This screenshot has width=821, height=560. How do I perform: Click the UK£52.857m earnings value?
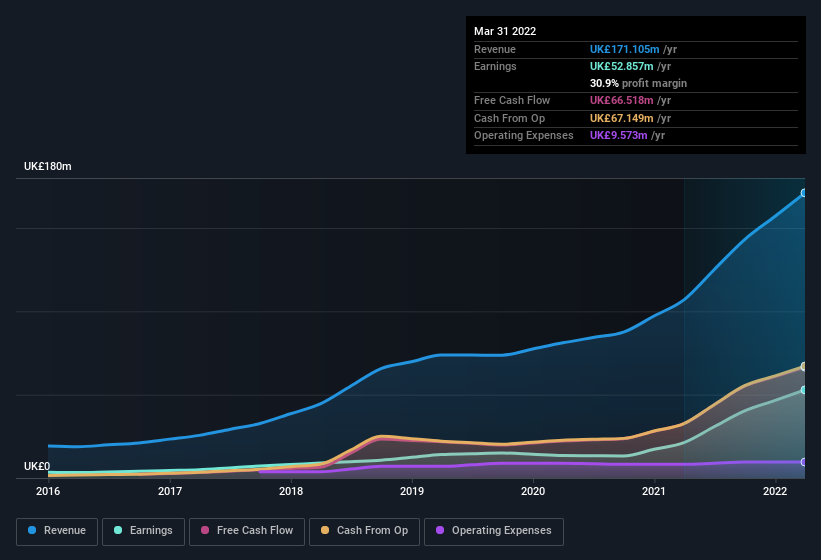pyautogui.click(x=622, y=66)
